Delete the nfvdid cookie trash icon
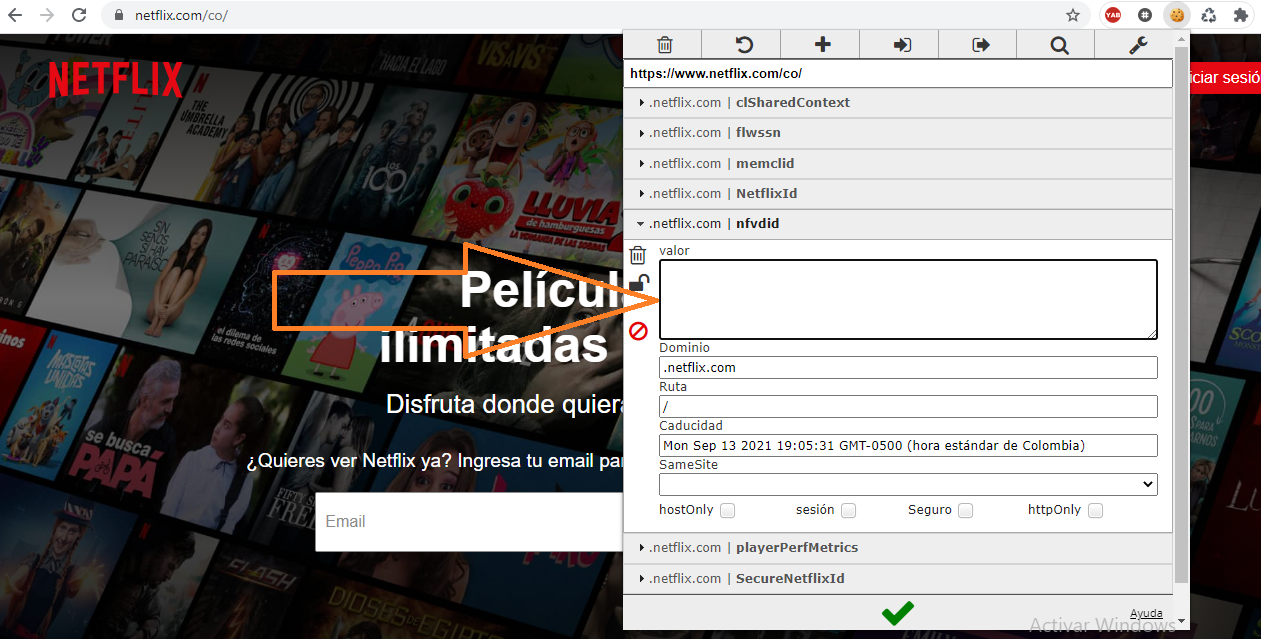Screen dimensions: 1261x639 (638, 255)
